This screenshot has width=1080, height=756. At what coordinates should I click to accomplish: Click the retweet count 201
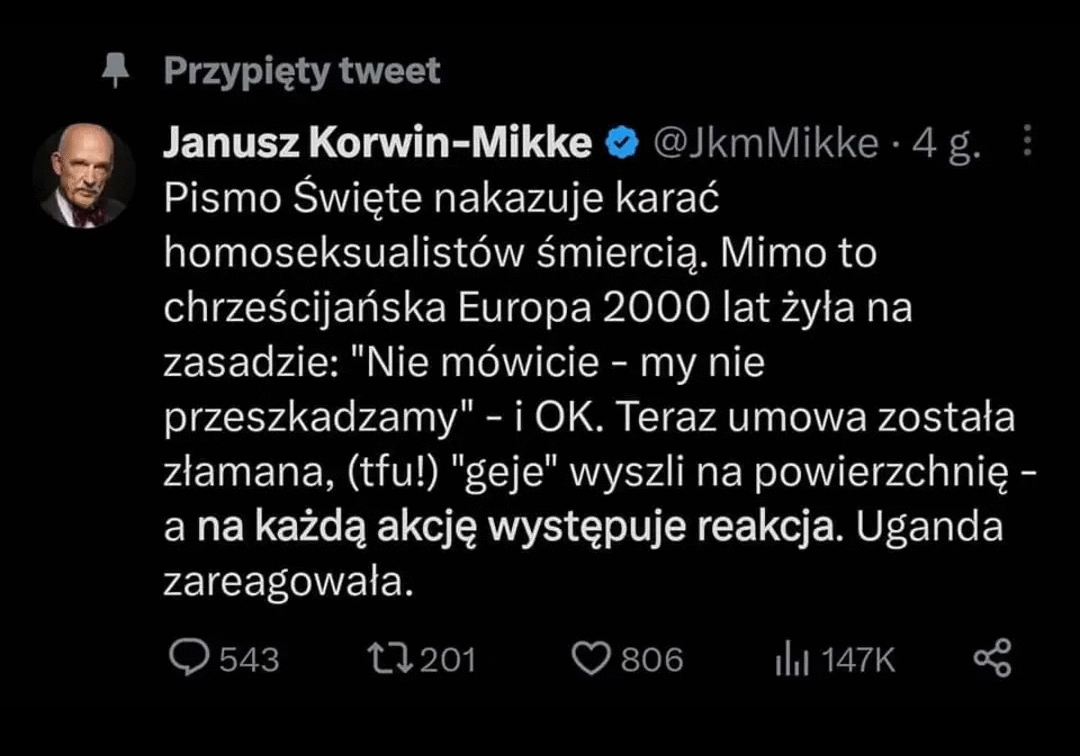pyautogui.click(x=447, y=660)
